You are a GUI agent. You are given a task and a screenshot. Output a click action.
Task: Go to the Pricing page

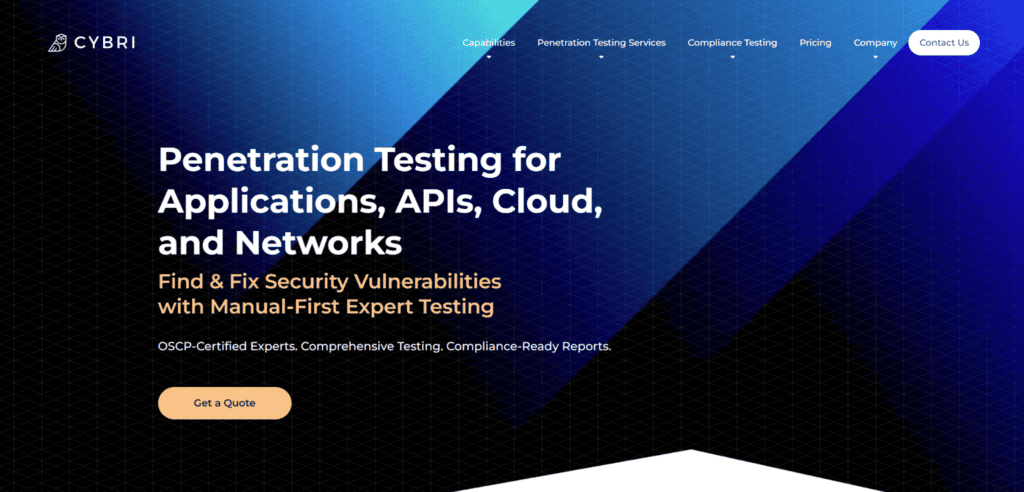coord(815,42)
